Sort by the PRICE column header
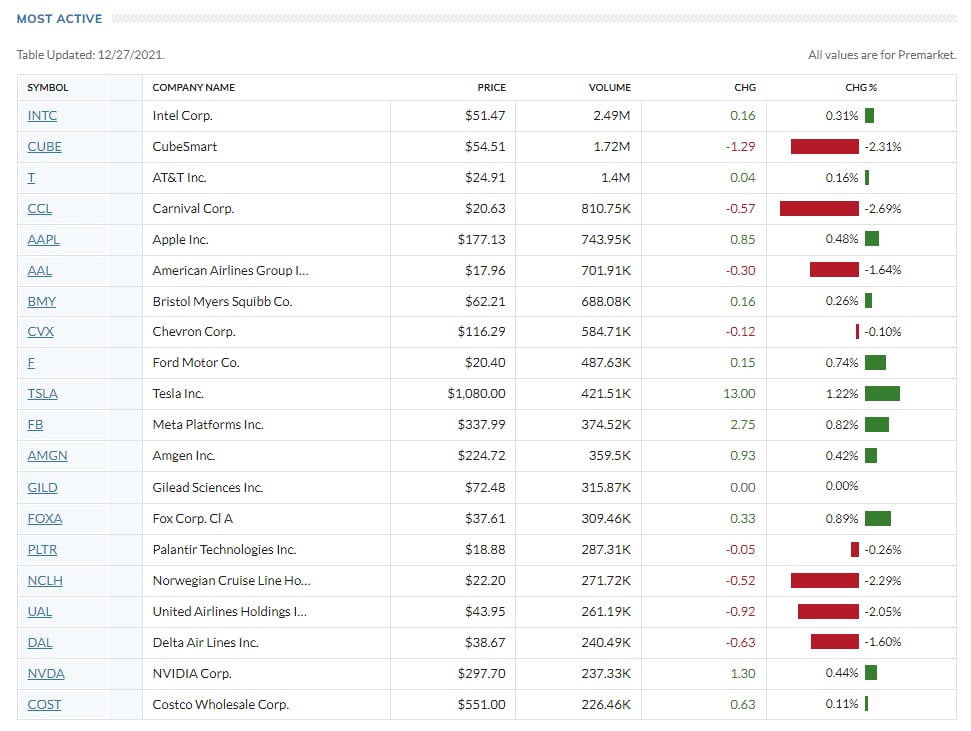971x731 pixels. click(491, 88)
